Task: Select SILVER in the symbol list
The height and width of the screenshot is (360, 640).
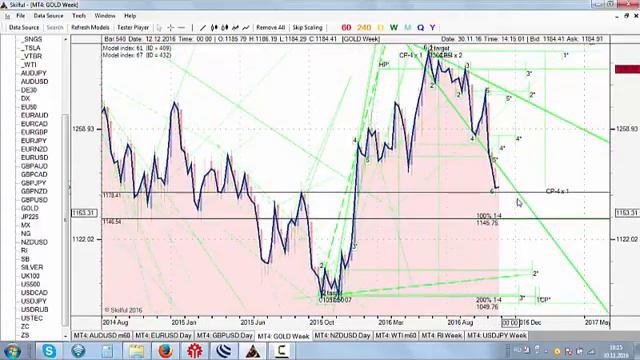Action: 32,267
